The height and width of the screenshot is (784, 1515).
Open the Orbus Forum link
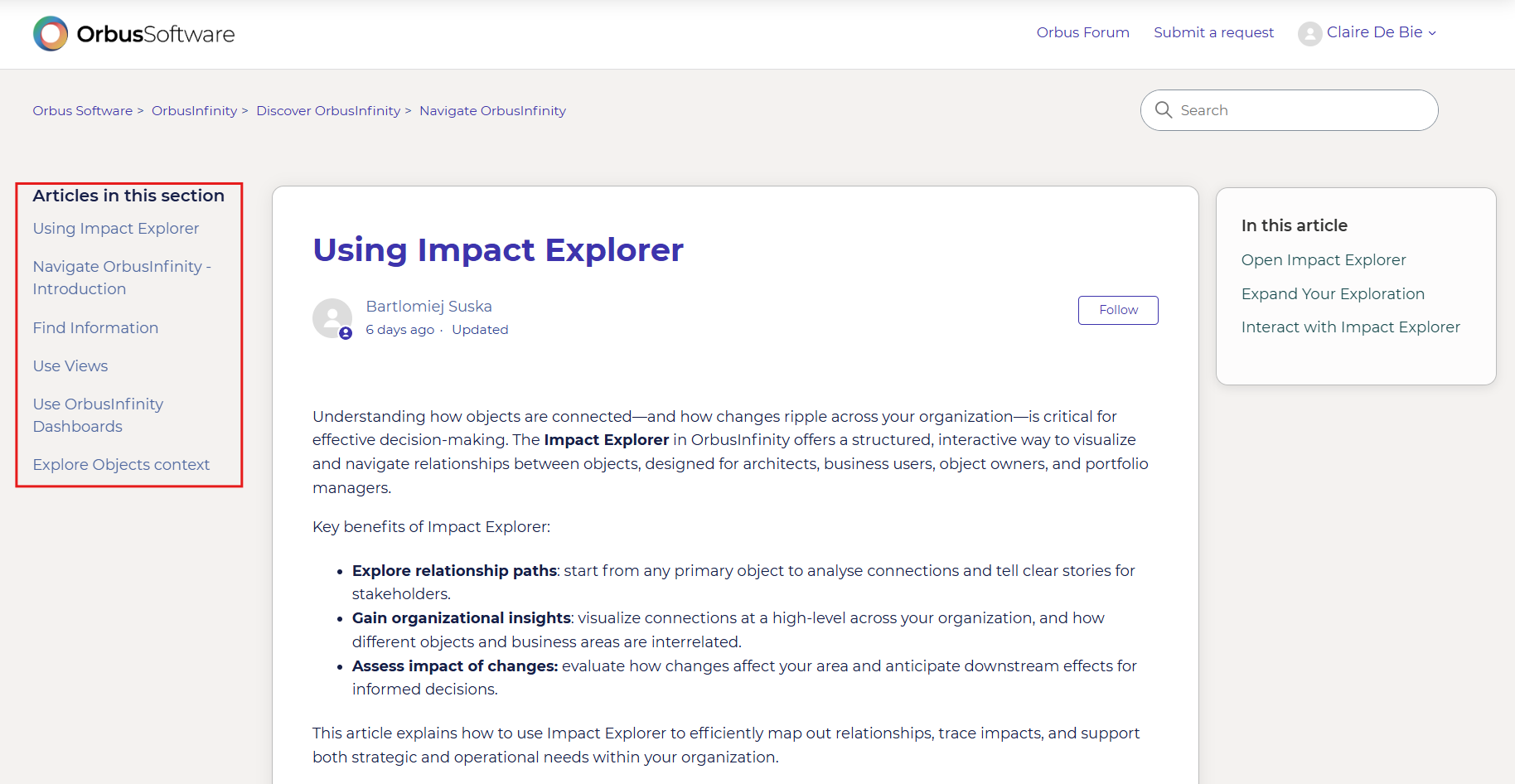tap(1082, 32)
